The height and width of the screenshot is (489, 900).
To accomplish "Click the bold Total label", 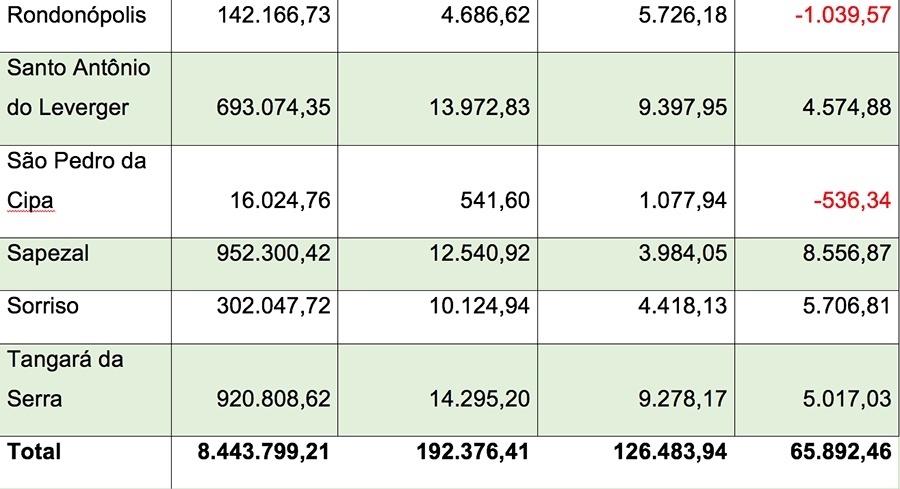I will tap(34, 452).
